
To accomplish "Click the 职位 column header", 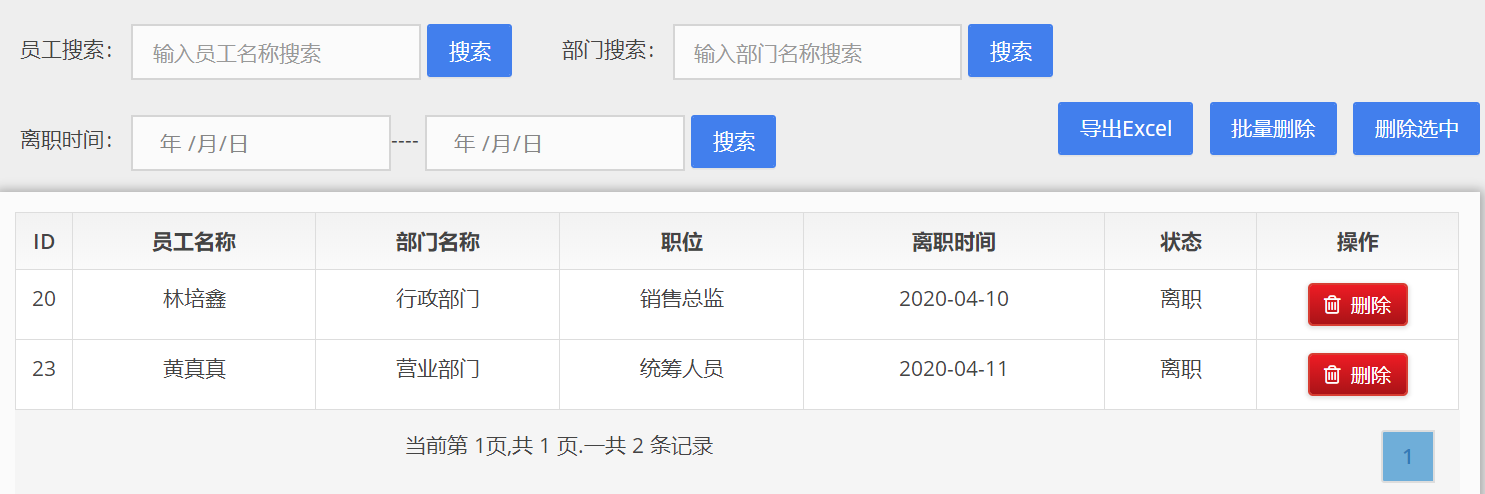I will 682,241.
